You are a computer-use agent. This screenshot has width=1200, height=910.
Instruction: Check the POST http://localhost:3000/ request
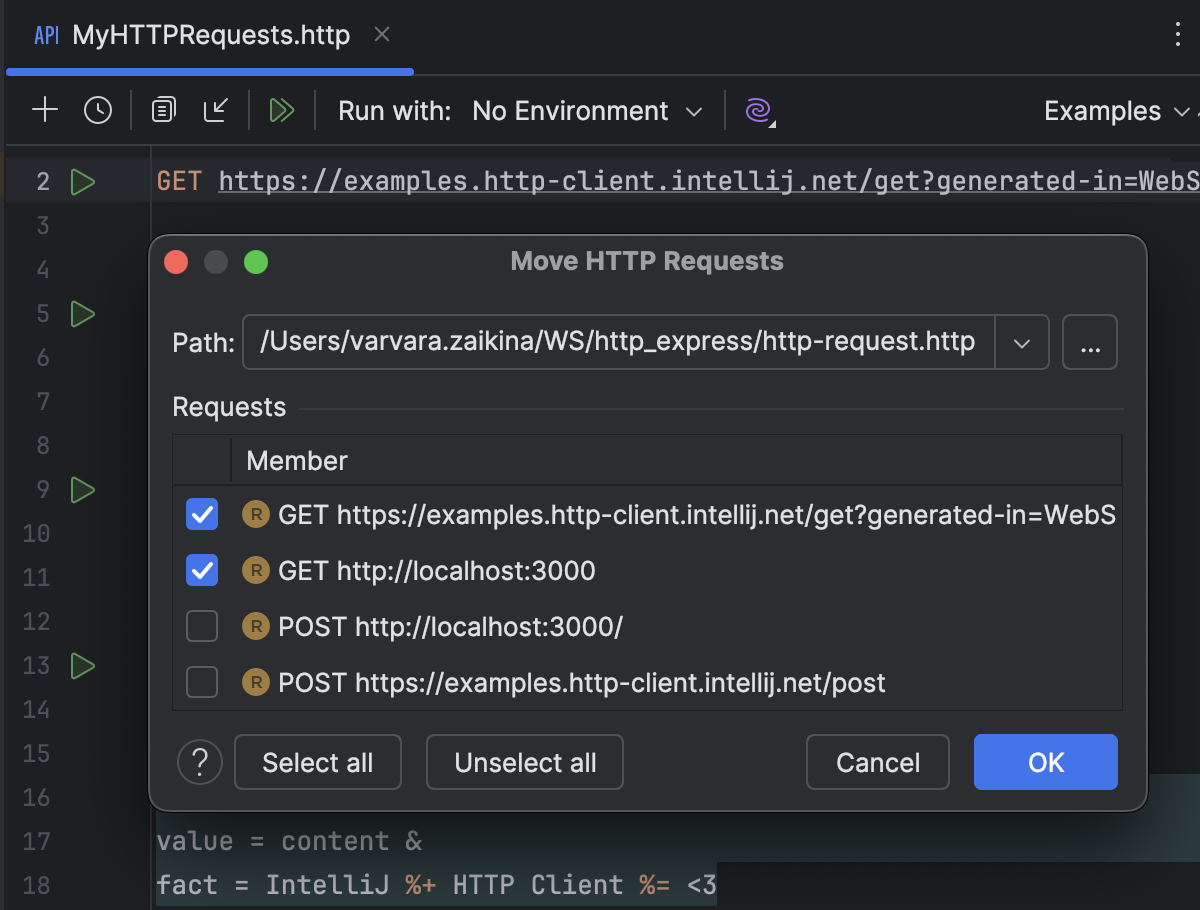pyautogui.click(x=202, y=626)
